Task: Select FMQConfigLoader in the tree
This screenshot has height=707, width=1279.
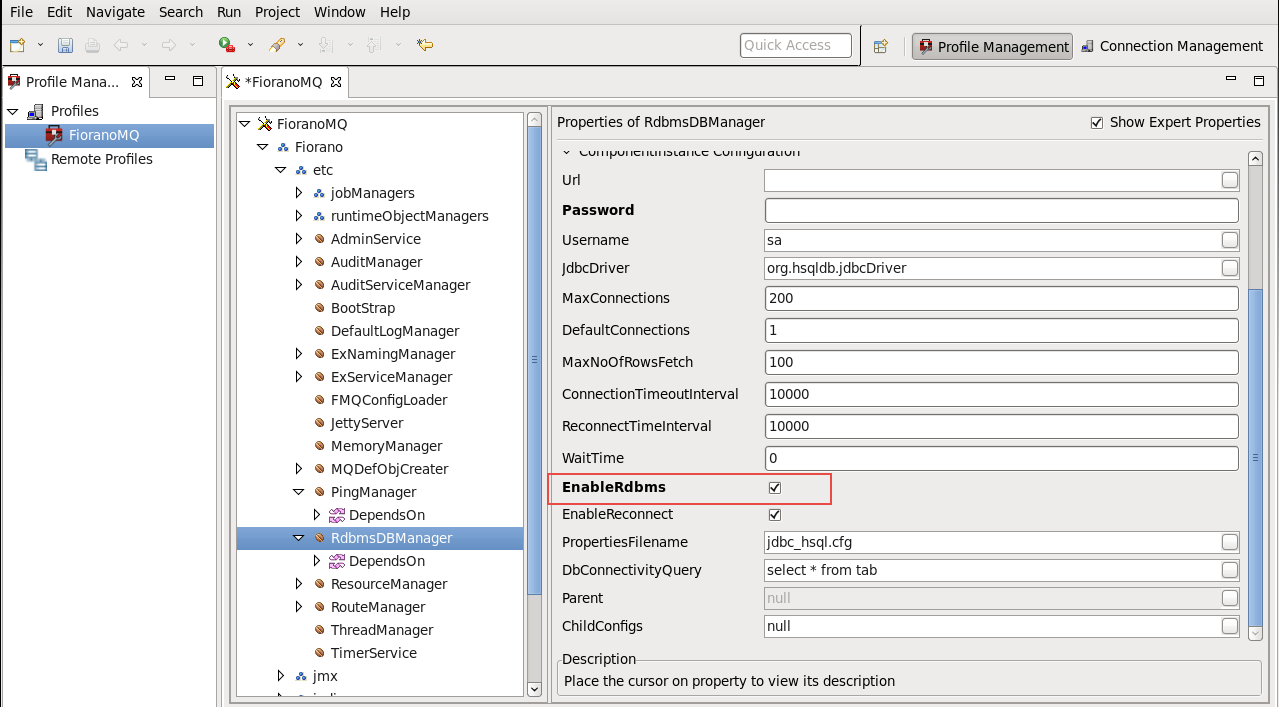Action: (389, 400)
